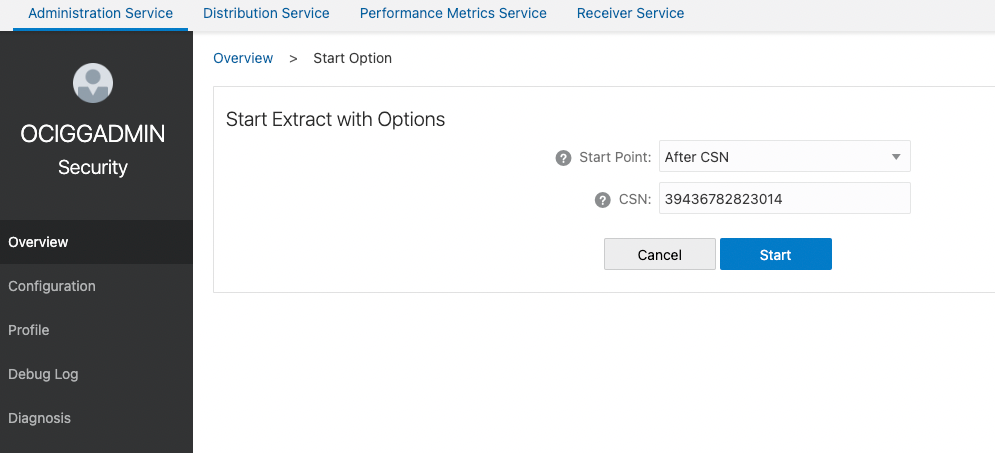
Task: Open Diagnosis from the sidebar
Action: pyautogui.click(x=96, y=418)
